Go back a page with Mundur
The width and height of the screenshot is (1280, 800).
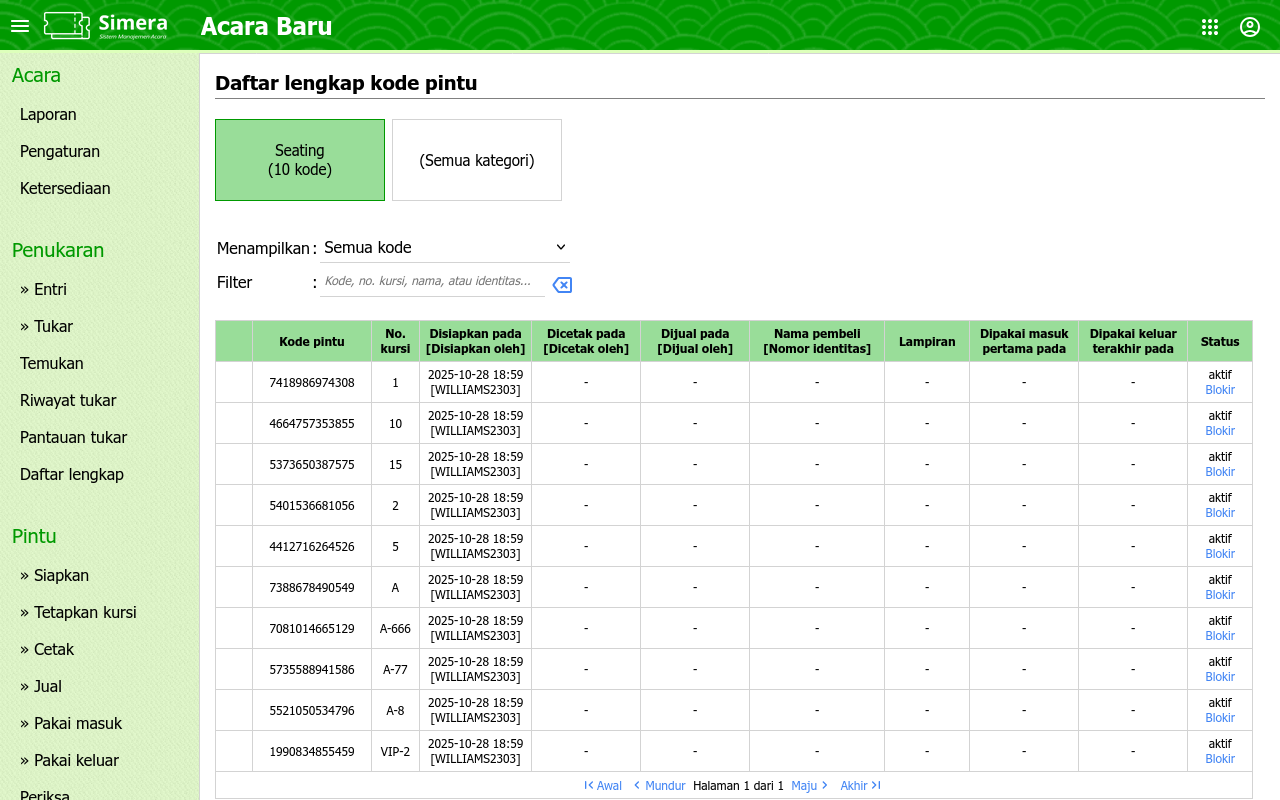[659, 786]
